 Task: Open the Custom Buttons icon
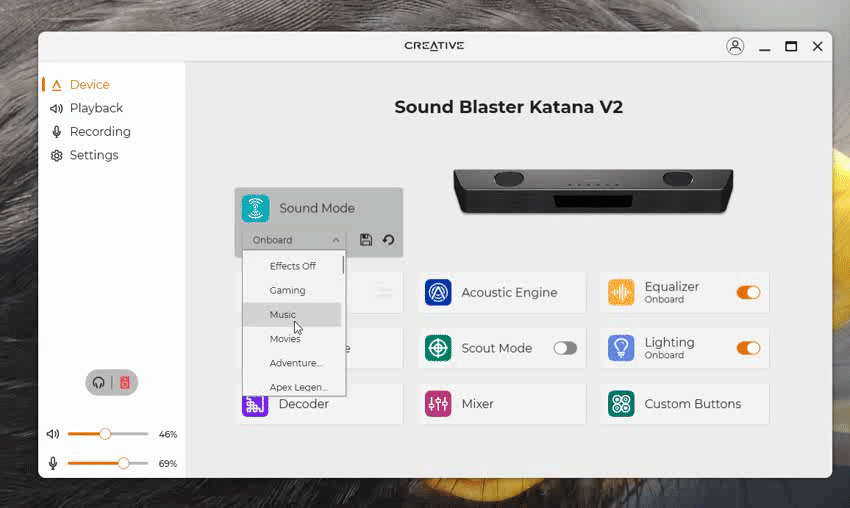coord(621,404)
